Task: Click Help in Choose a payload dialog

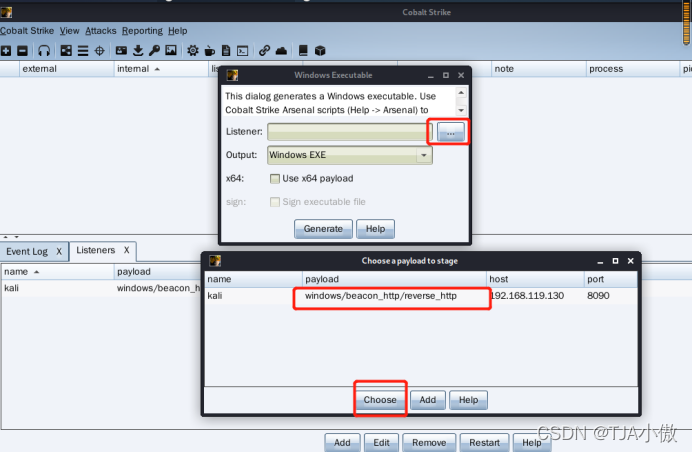Action: pyautogui.click(x=468, y=400)
